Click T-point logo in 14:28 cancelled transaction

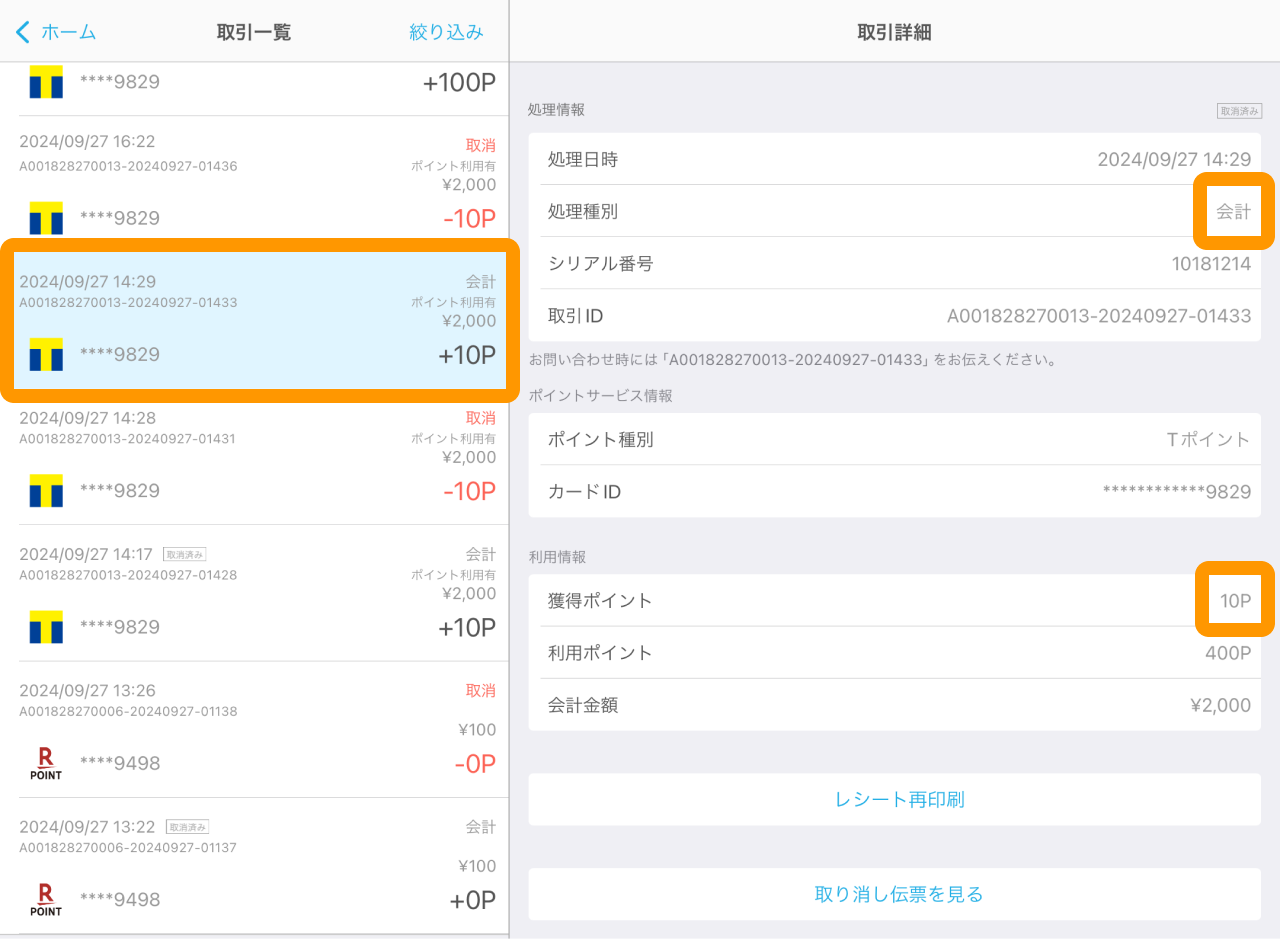tap(46, 491)
